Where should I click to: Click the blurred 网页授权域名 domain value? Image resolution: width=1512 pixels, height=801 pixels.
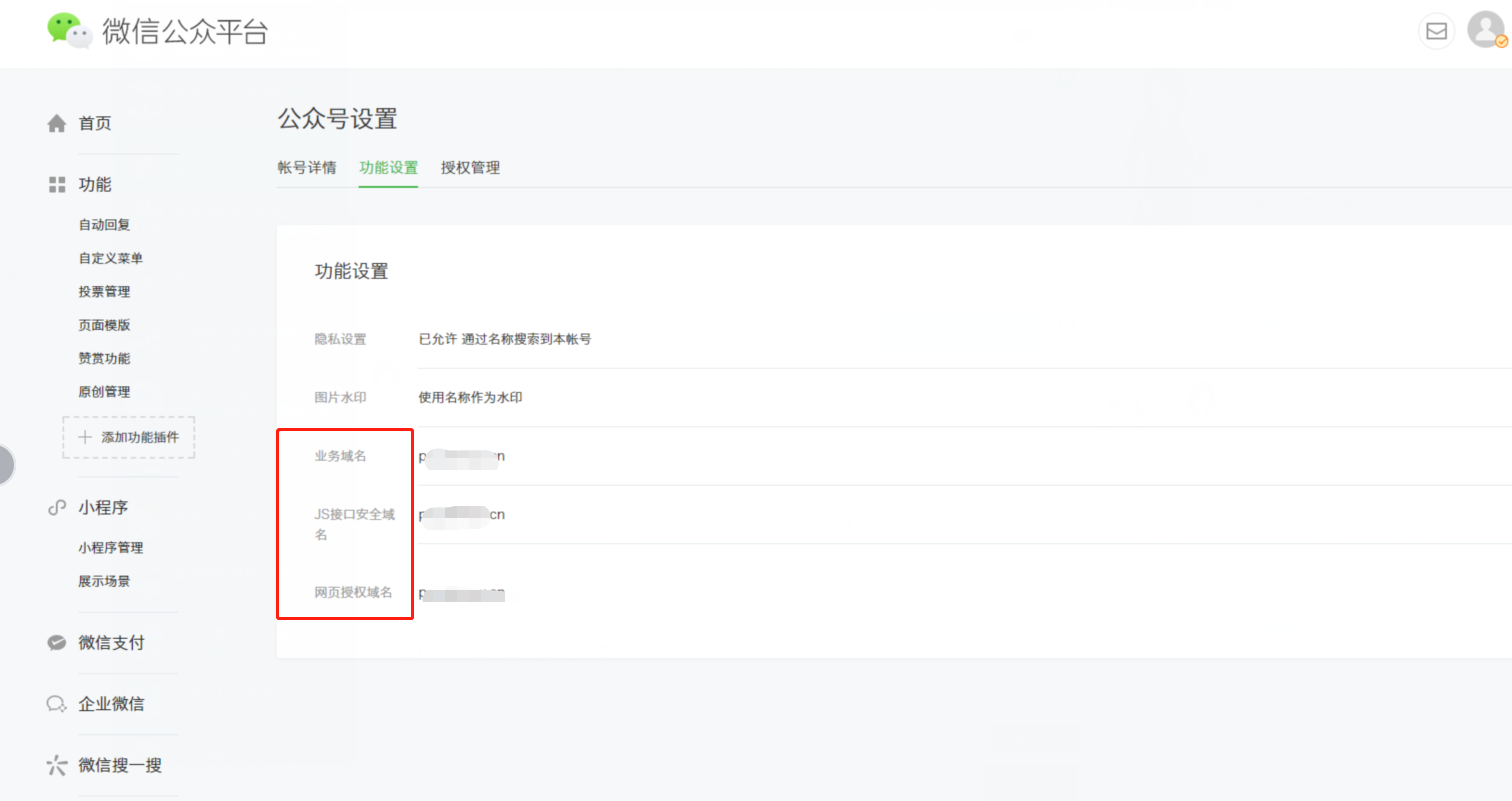(x=462, y=594)
